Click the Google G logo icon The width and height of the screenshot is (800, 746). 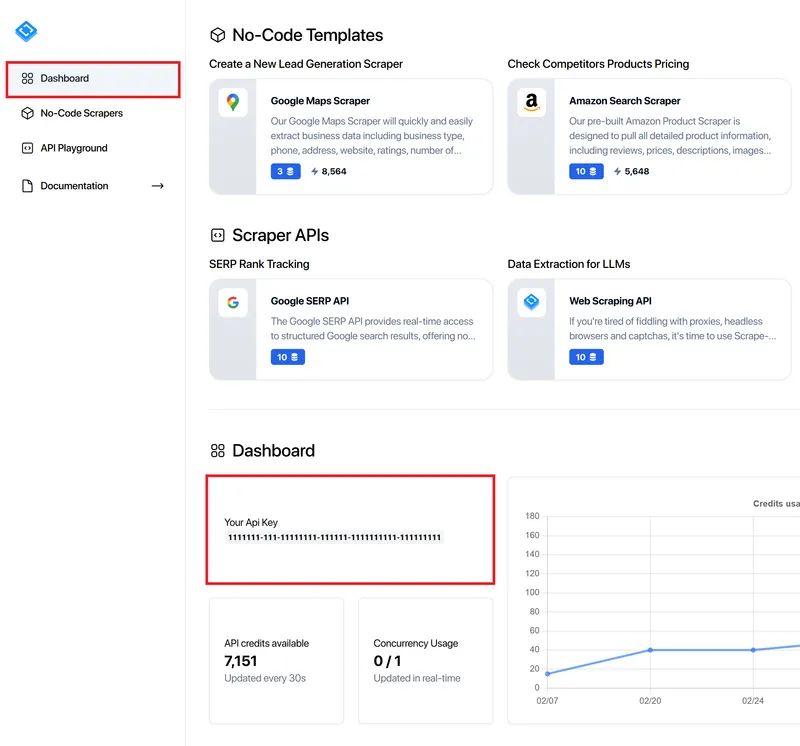[233, 303]
